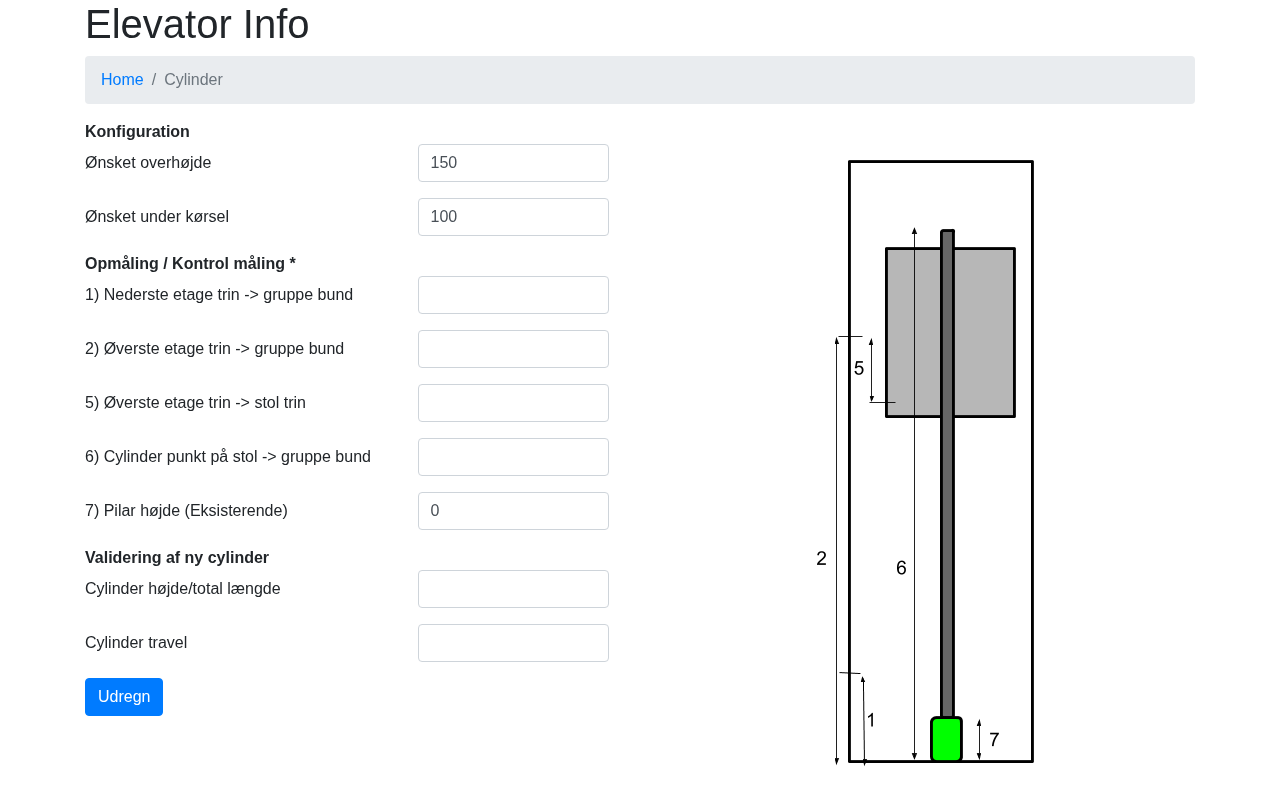Click the Udregn button
1280x800 pixels.
coord(124,697)
